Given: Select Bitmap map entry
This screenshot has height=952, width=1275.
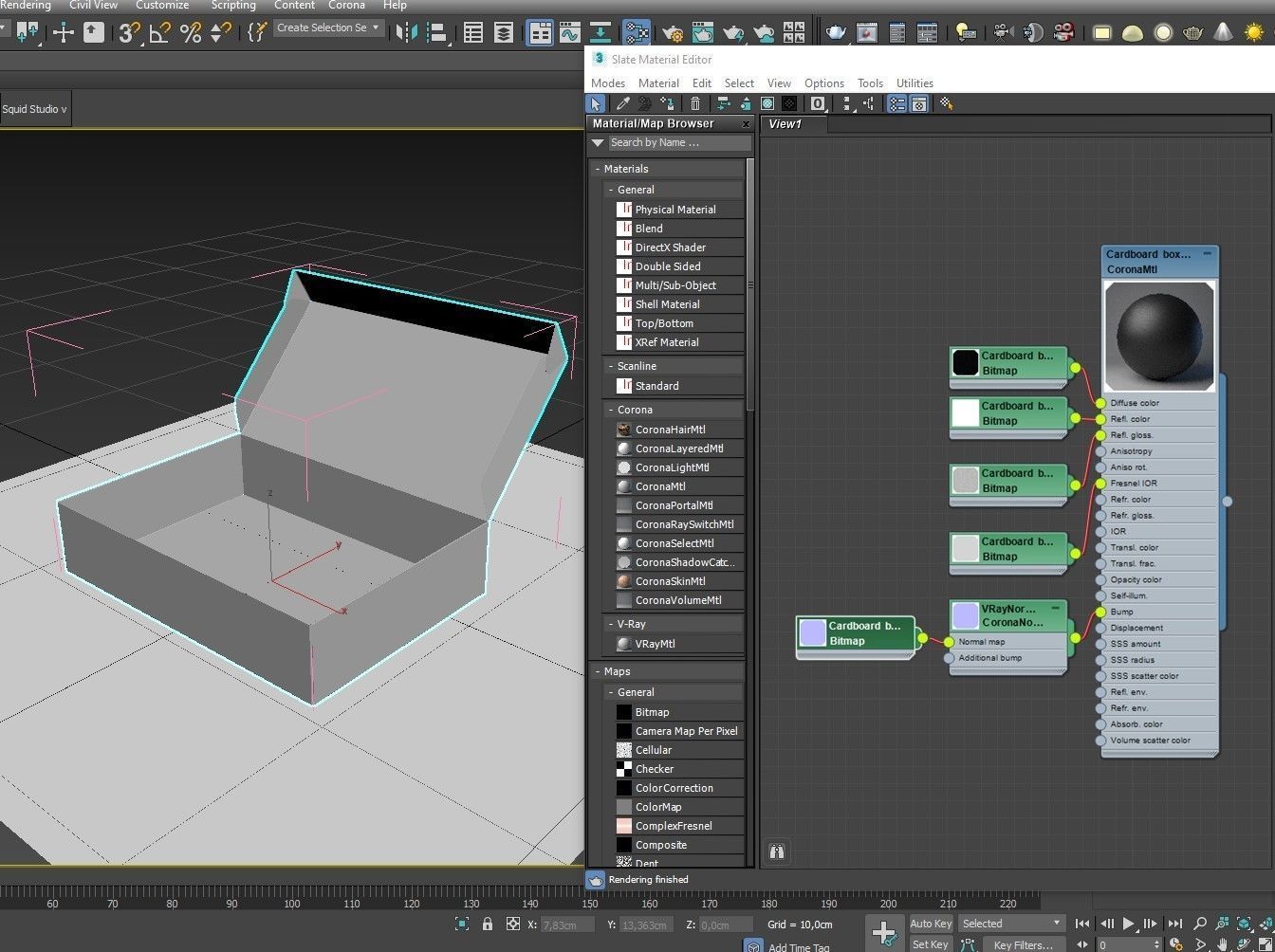Looking at the screenshot, I should tap(652, 712).
